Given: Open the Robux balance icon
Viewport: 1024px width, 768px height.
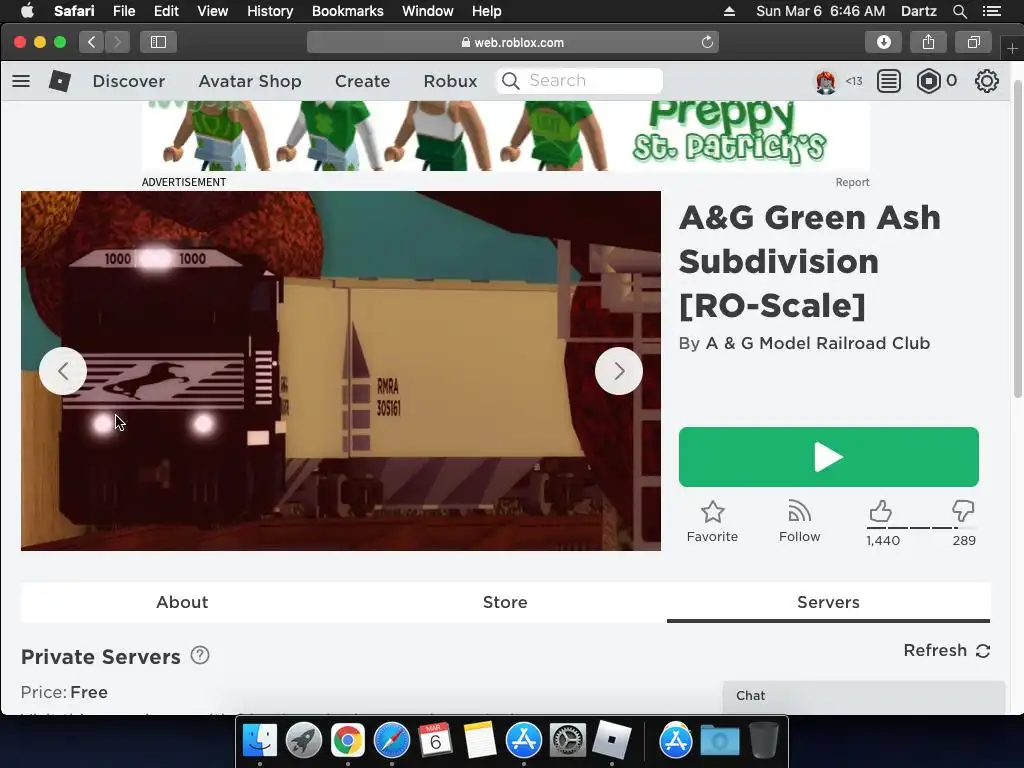Looking at the screenshot, I should (x=928, y=81).
